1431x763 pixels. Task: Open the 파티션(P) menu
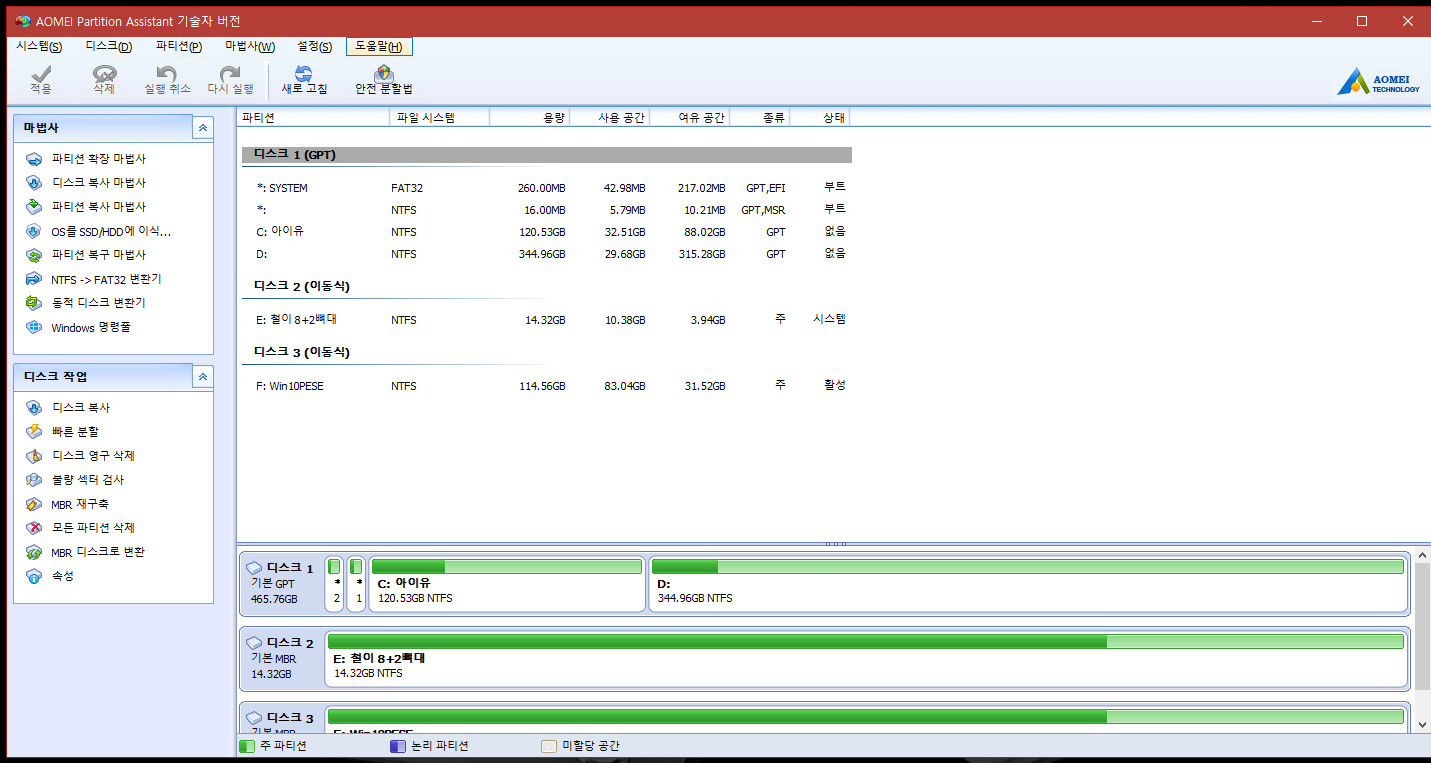click(x=179, y=47)
